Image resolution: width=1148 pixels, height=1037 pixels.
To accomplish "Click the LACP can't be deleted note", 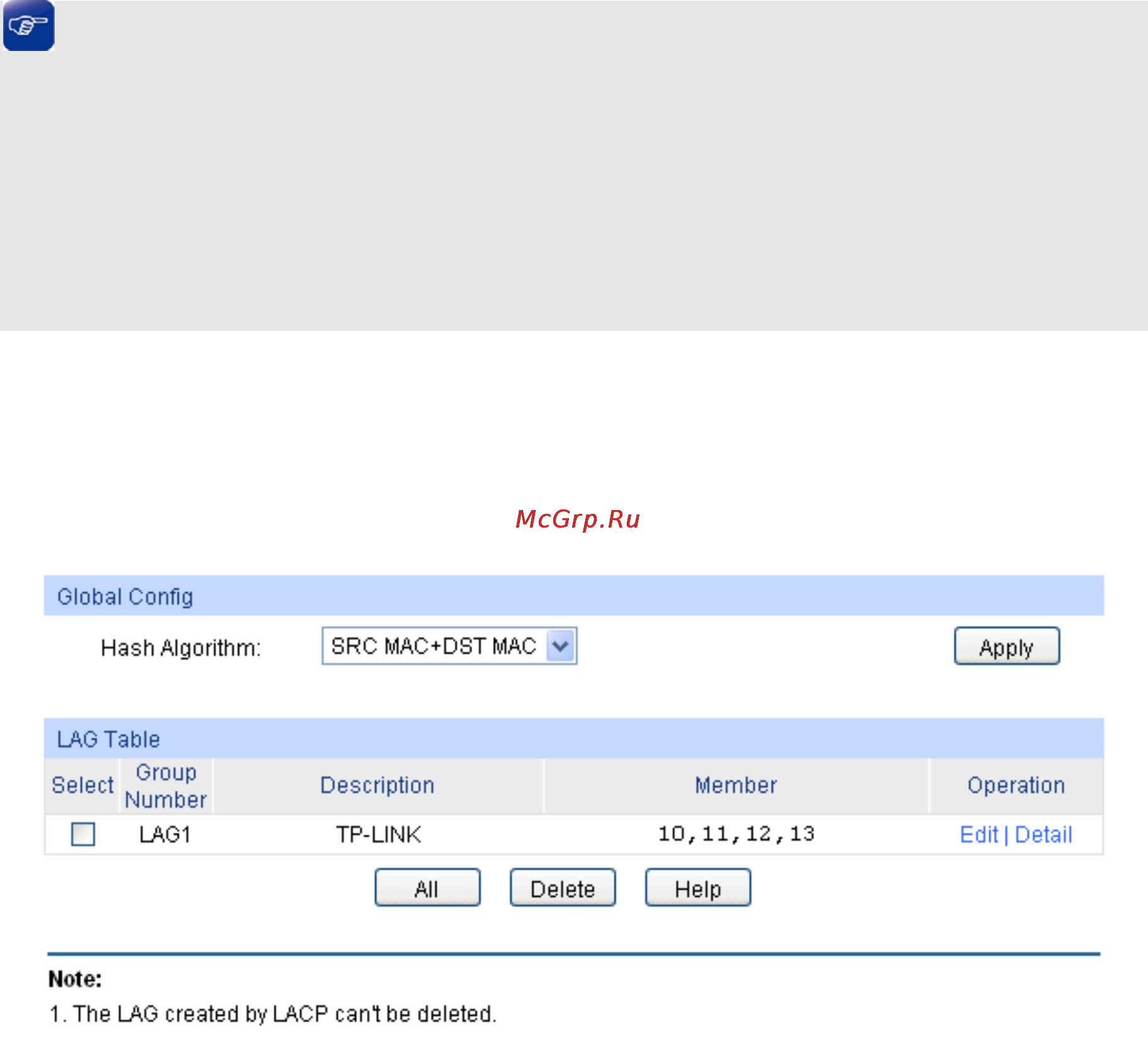I will click(x=273, y=1014).
